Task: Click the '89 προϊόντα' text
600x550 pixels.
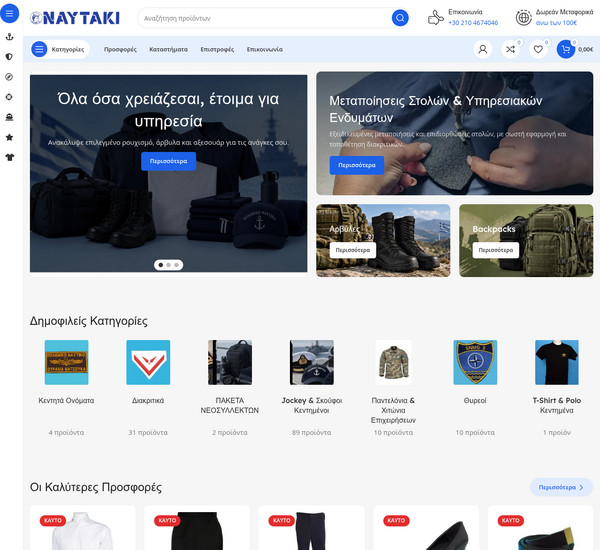Action: [311, 432]
